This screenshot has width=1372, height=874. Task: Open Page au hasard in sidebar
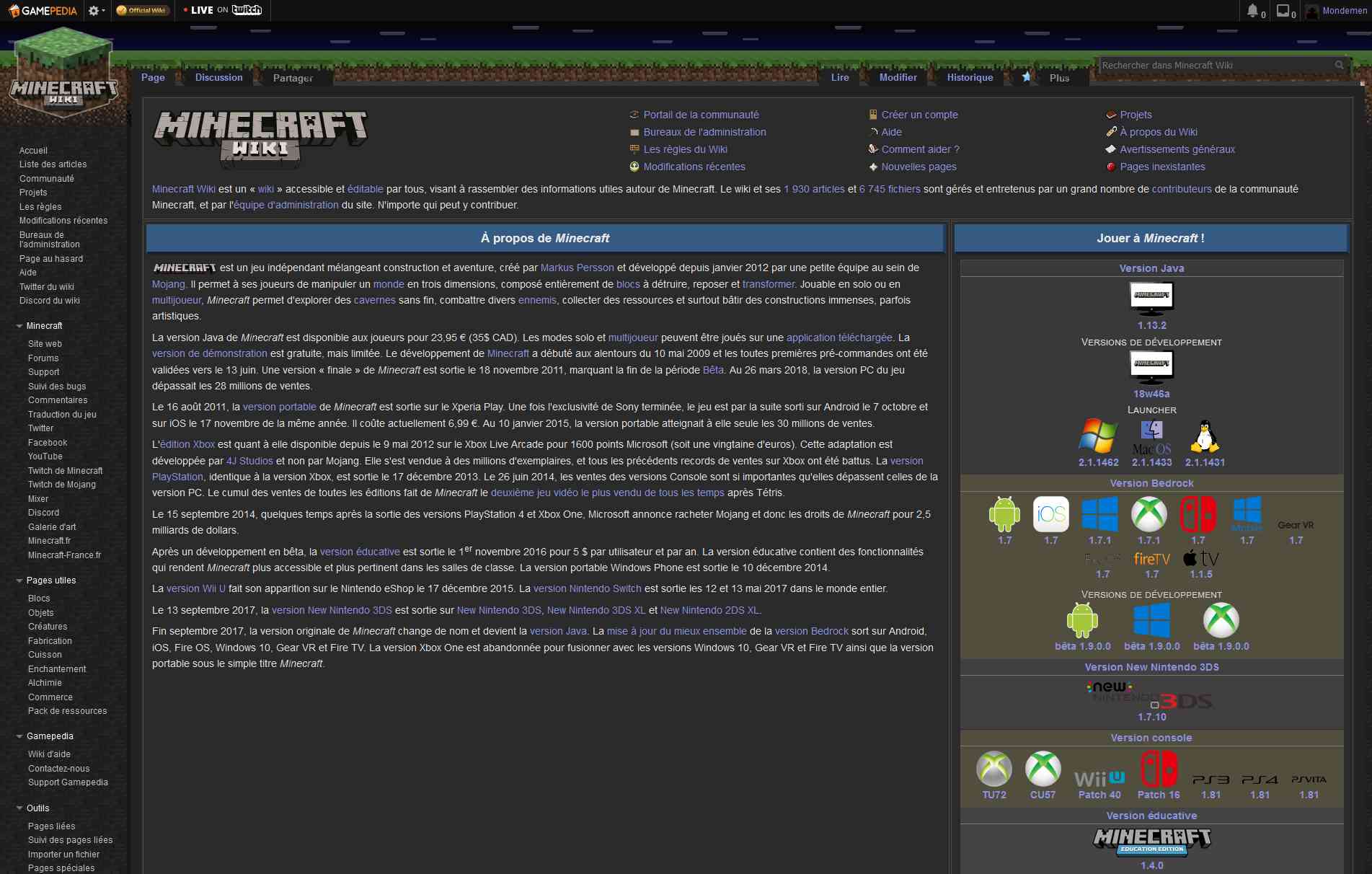tap(51, 259)
